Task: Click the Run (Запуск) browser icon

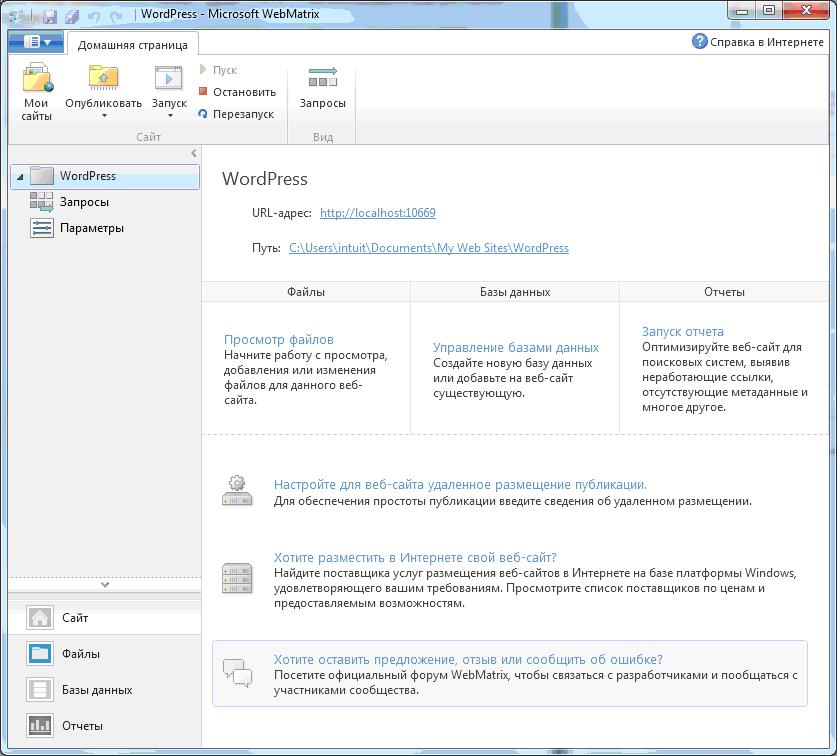Action: (x=169, y=78)
